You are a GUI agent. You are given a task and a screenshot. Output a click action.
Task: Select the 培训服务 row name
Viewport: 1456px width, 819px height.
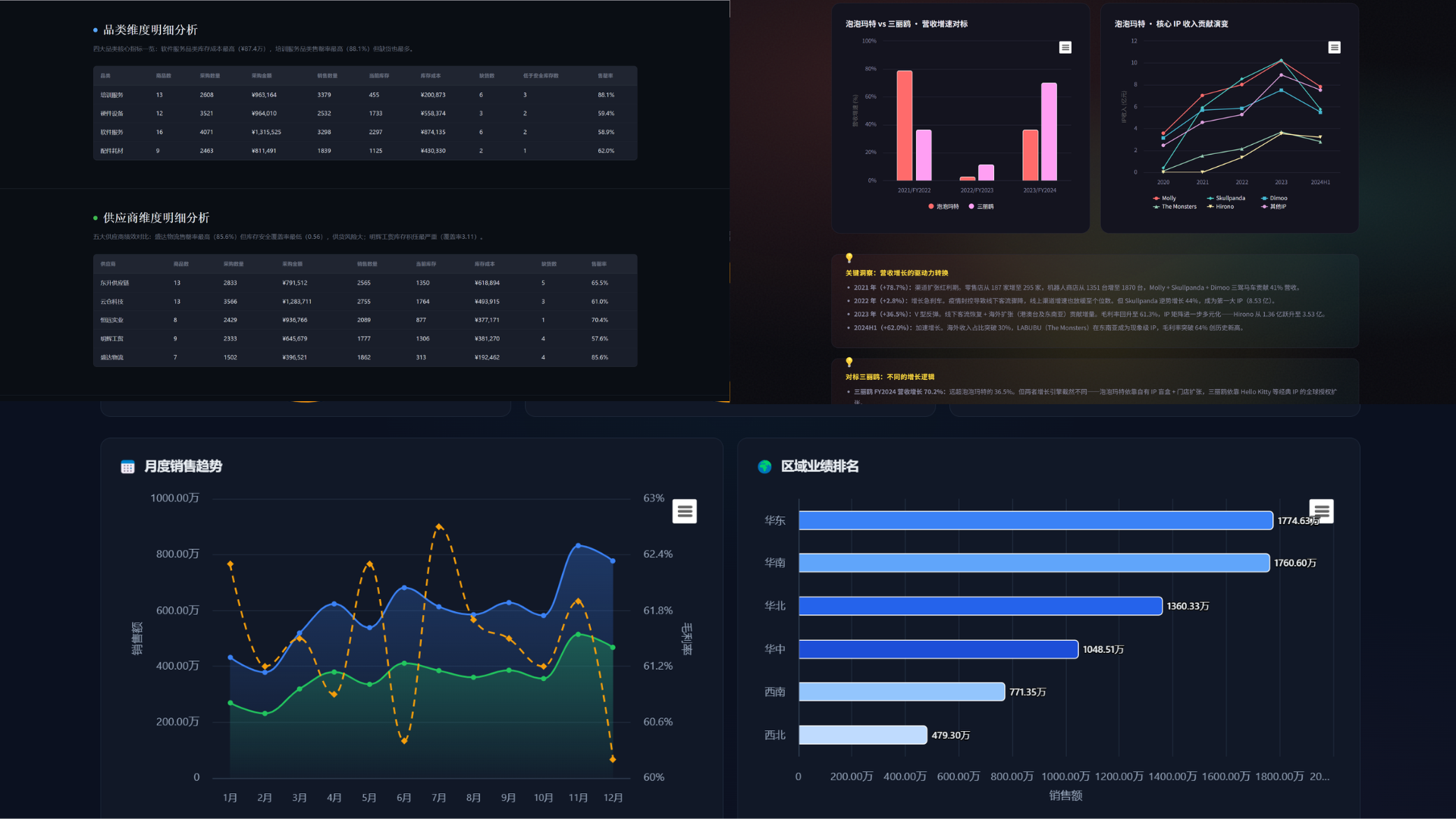point(111,95)
